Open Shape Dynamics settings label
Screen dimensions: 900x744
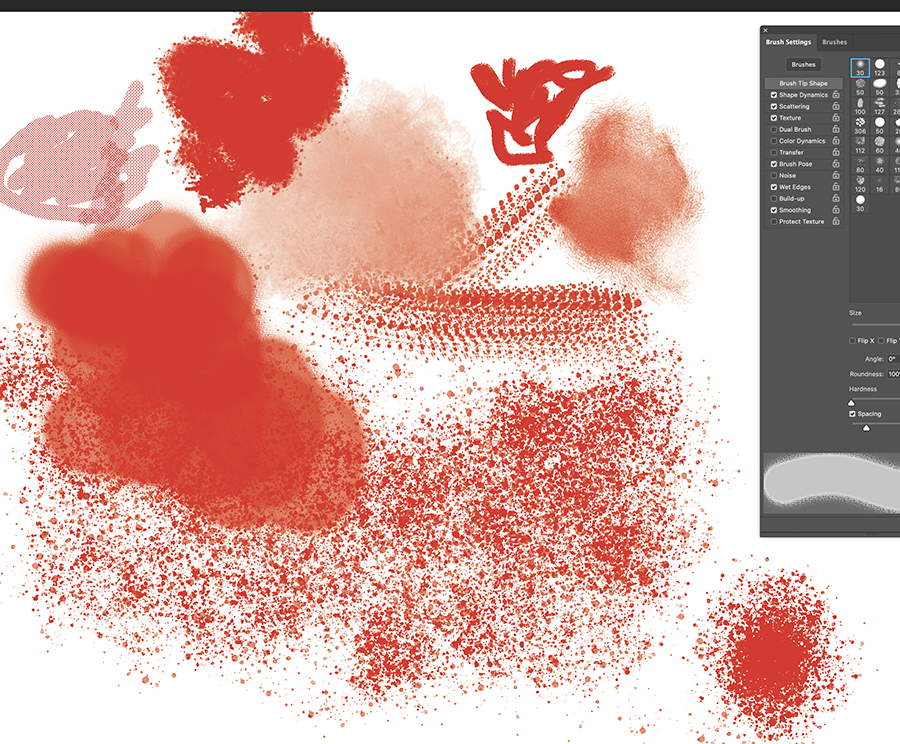(803, 95)
